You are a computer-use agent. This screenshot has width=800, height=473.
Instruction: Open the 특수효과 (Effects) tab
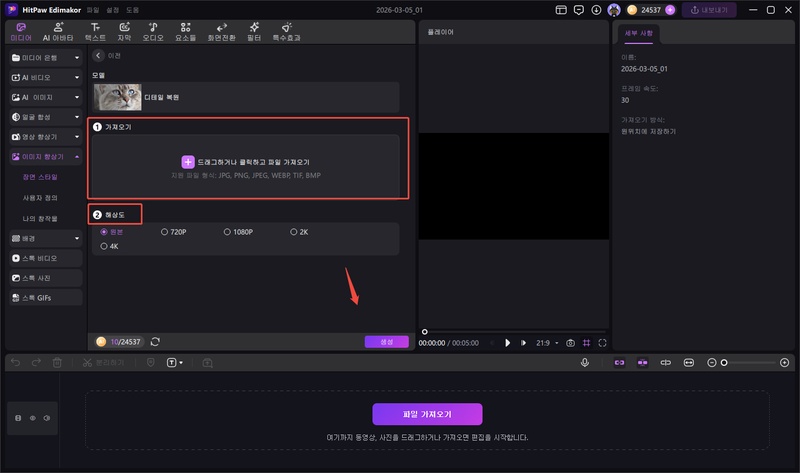click(x=287, y=32)
